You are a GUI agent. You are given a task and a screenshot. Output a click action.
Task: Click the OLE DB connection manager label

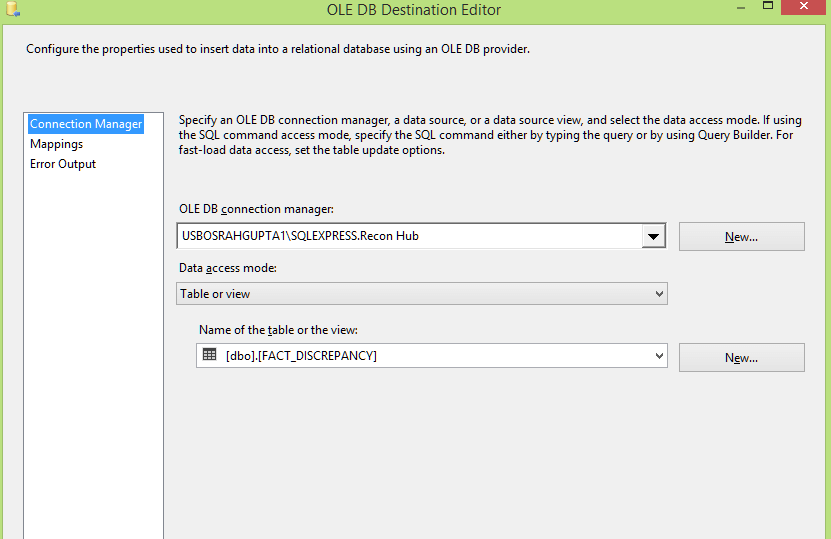pos(257,209)
